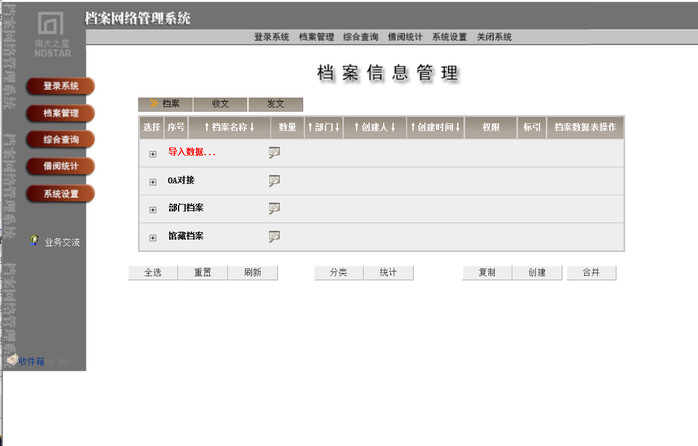698x446 pixels.
Task: Click the 刷新 button
Action: (252, 272)
